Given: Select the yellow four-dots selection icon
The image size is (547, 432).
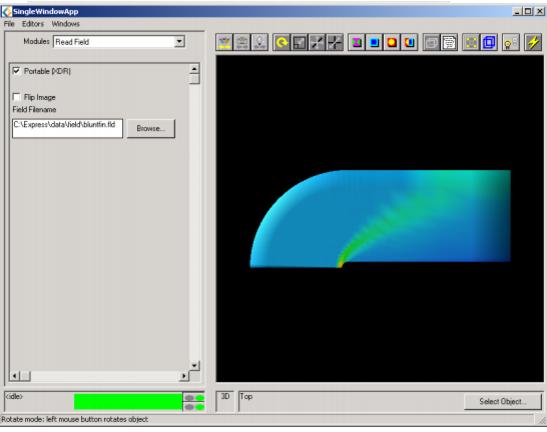Looking at the screenshot, I should click(x=471, y=43).
